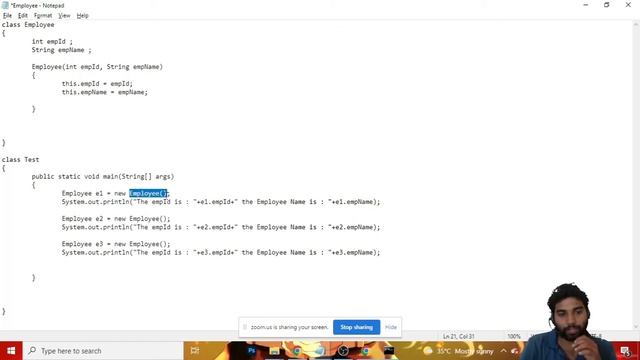This screenshot has width=640, height=360.
Task: Click 'public static void main' line
Action: pos(103,176)
